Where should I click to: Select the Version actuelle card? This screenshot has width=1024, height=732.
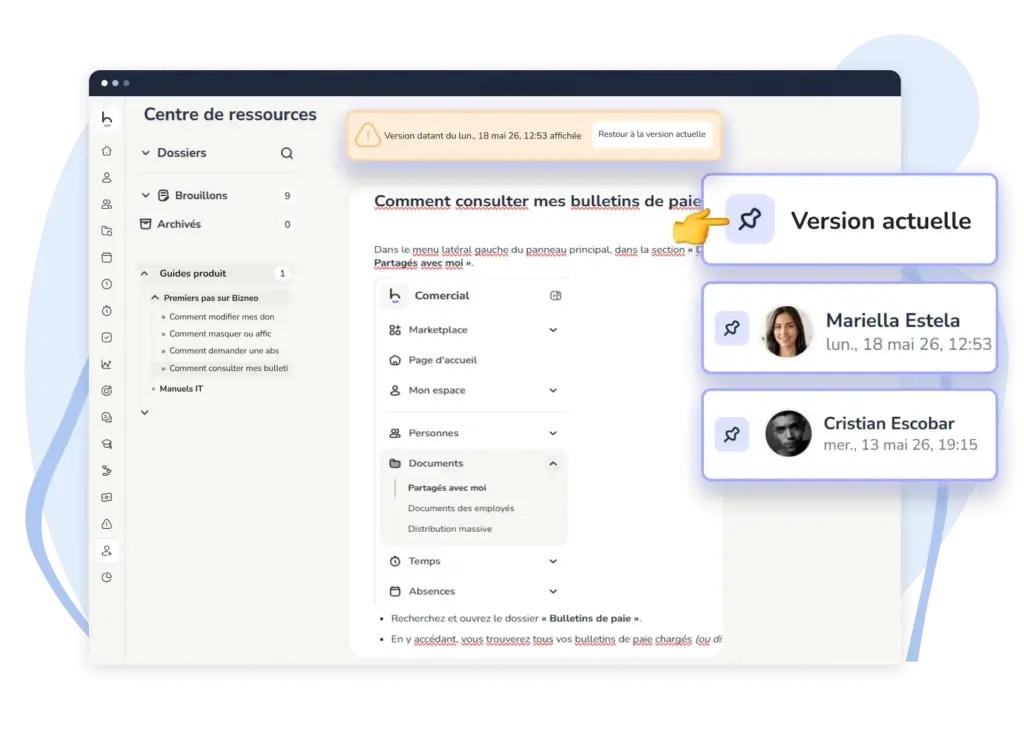coord(850,219)
